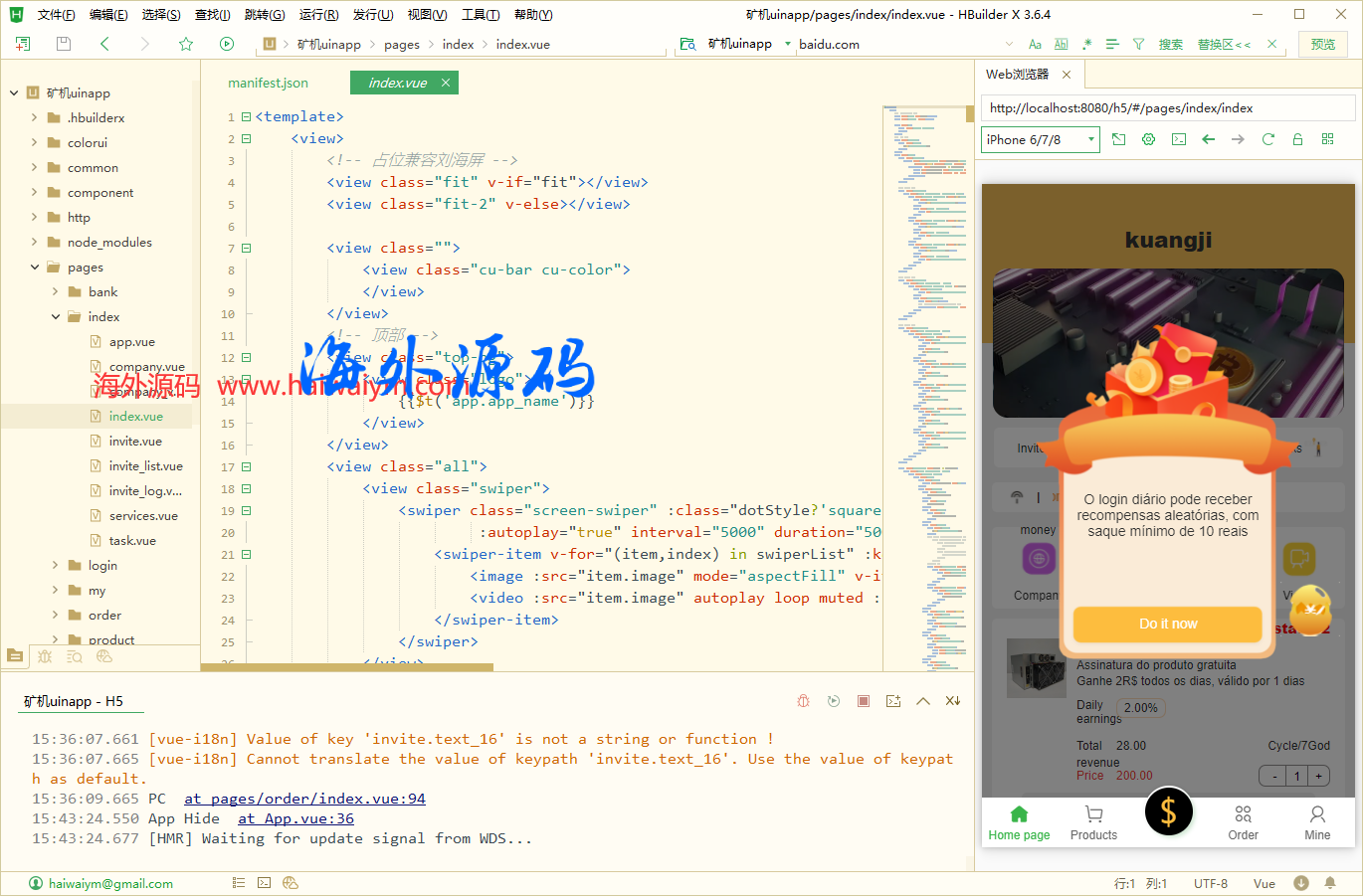Open iPhone 6/7/8 device dropdown
The height and width of the screenshot is (896, 1363).
click(x=1040, y=140)
